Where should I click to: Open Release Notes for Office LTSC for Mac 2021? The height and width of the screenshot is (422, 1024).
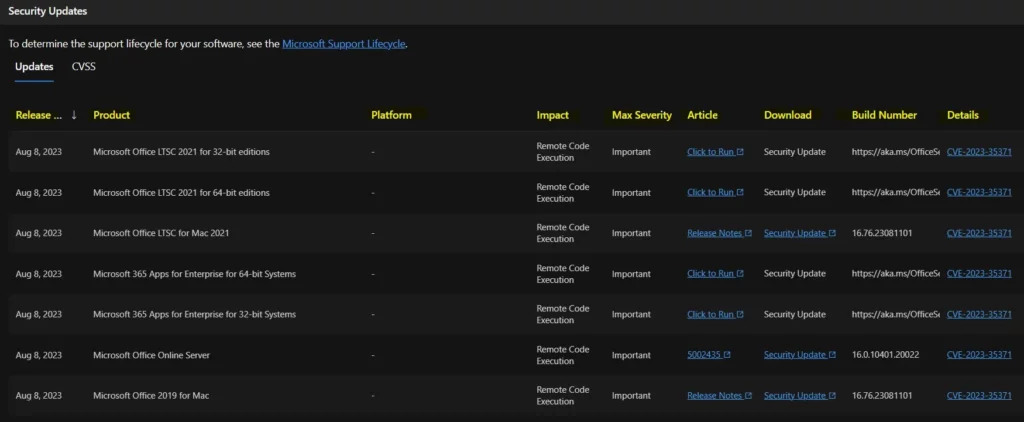click(714, 233)
